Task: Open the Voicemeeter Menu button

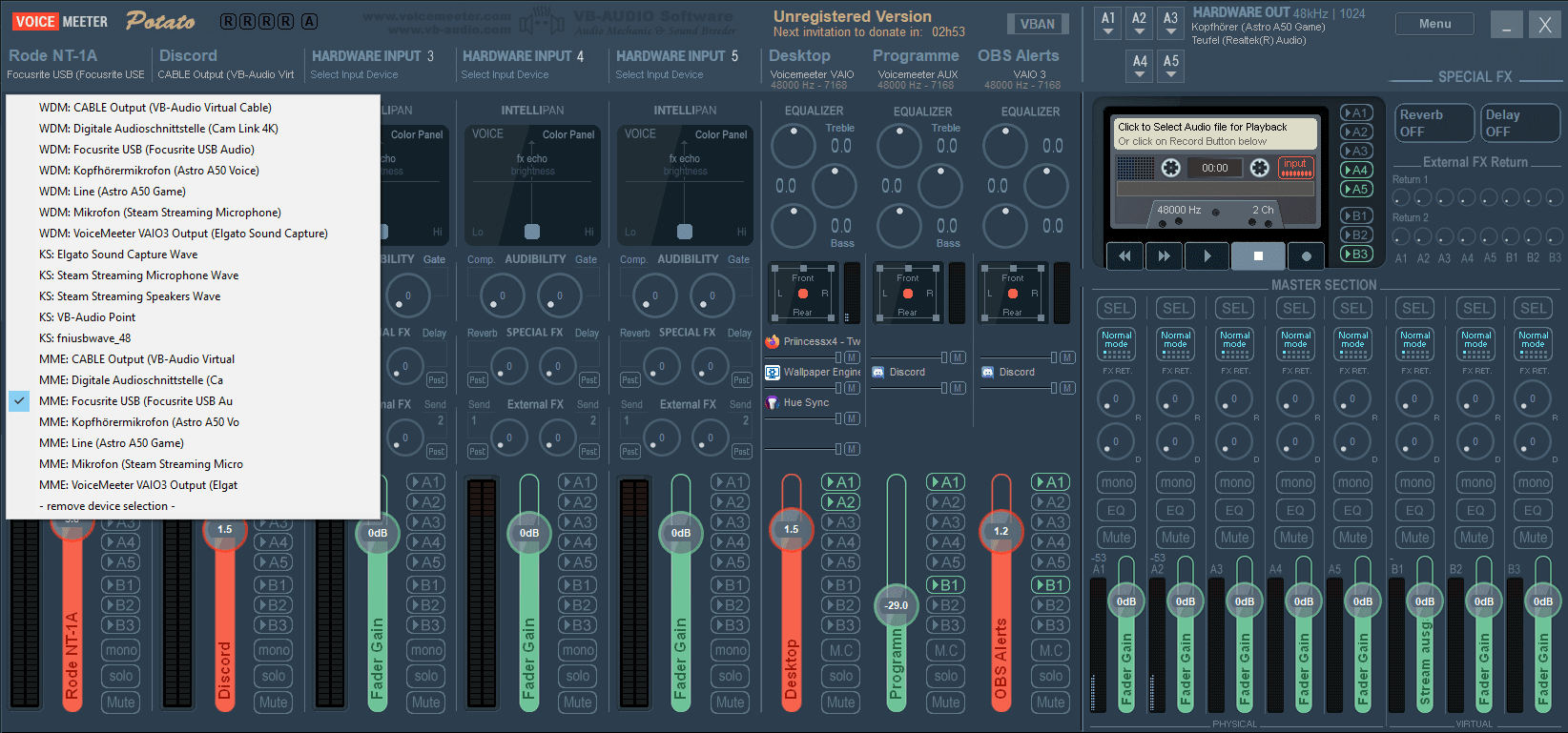Action: (1434, 24)
